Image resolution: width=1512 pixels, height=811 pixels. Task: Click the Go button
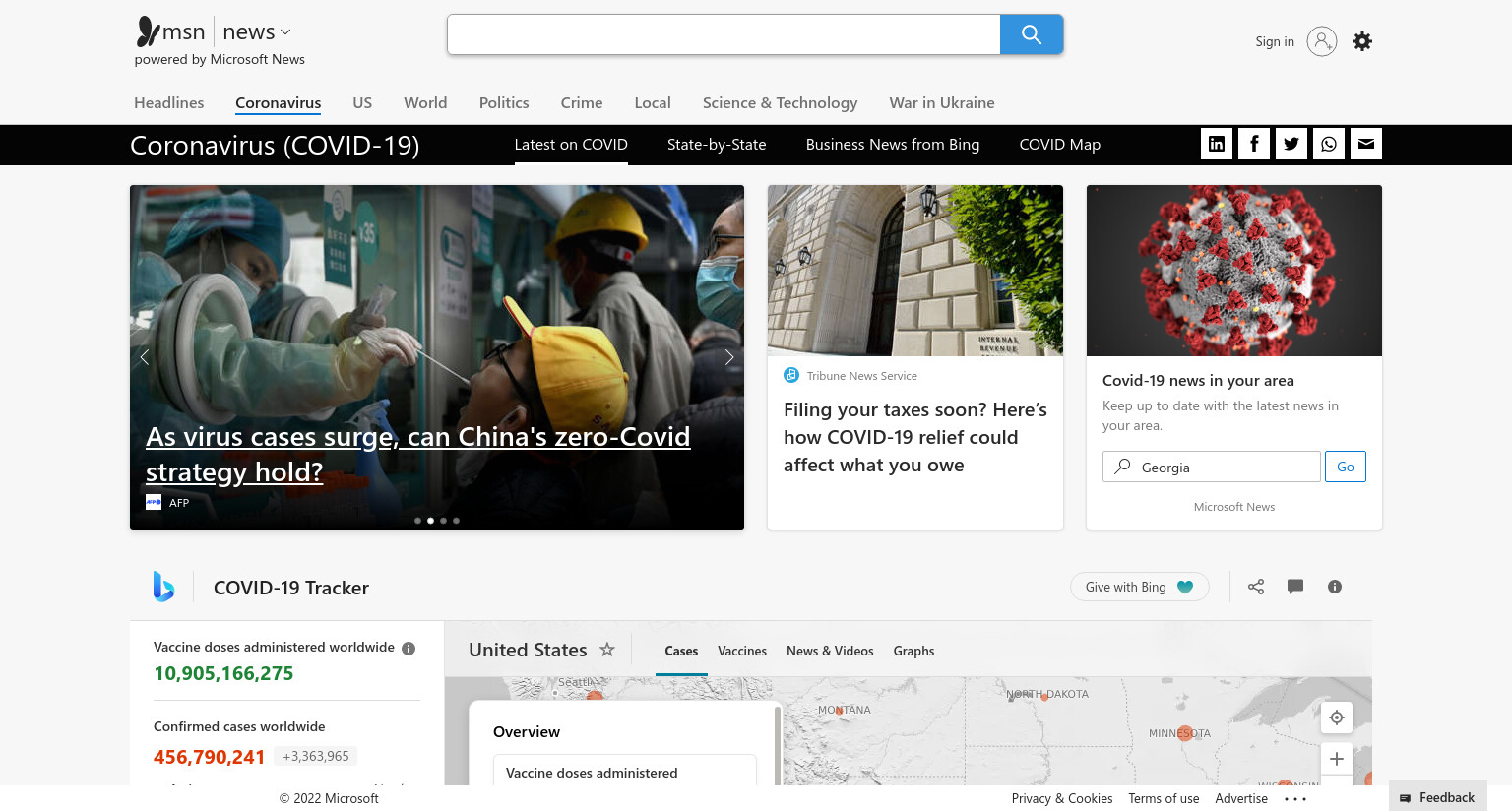[x=1346, y=467]
